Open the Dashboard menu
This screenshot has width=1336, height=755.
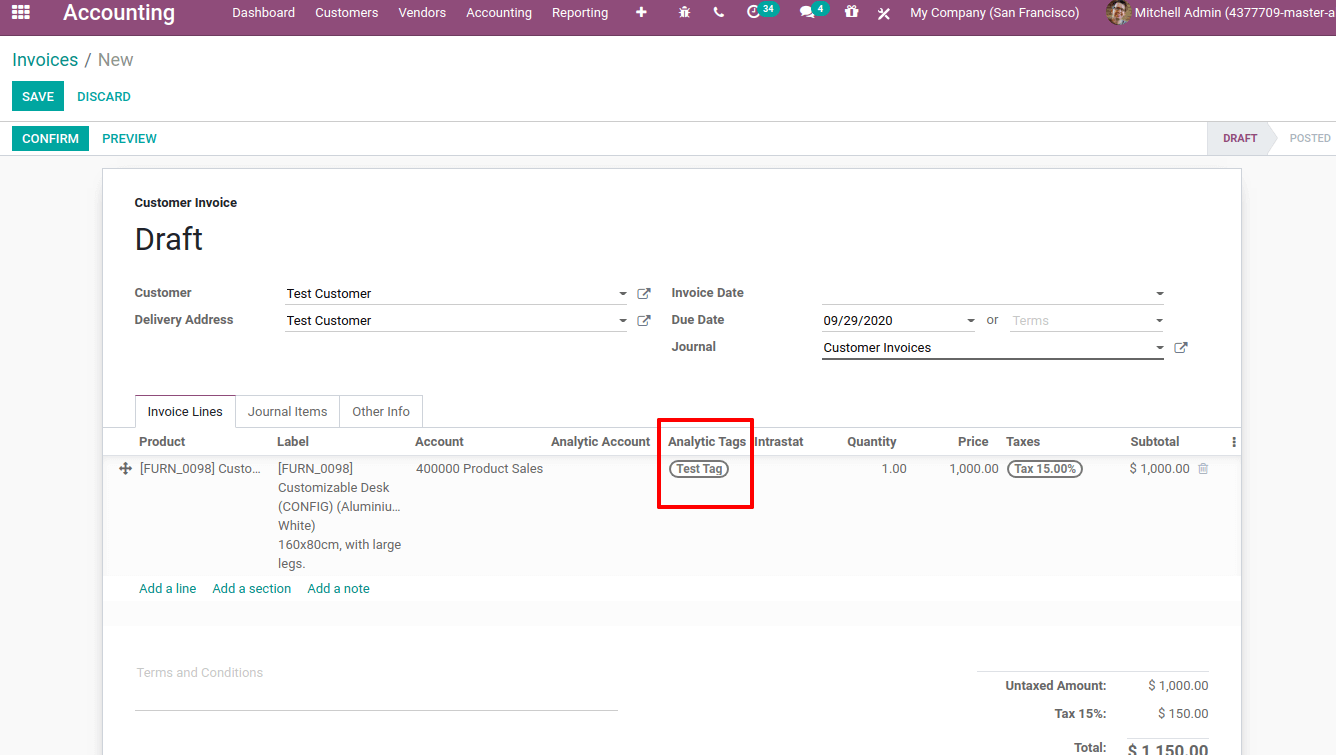pos(263,13)
